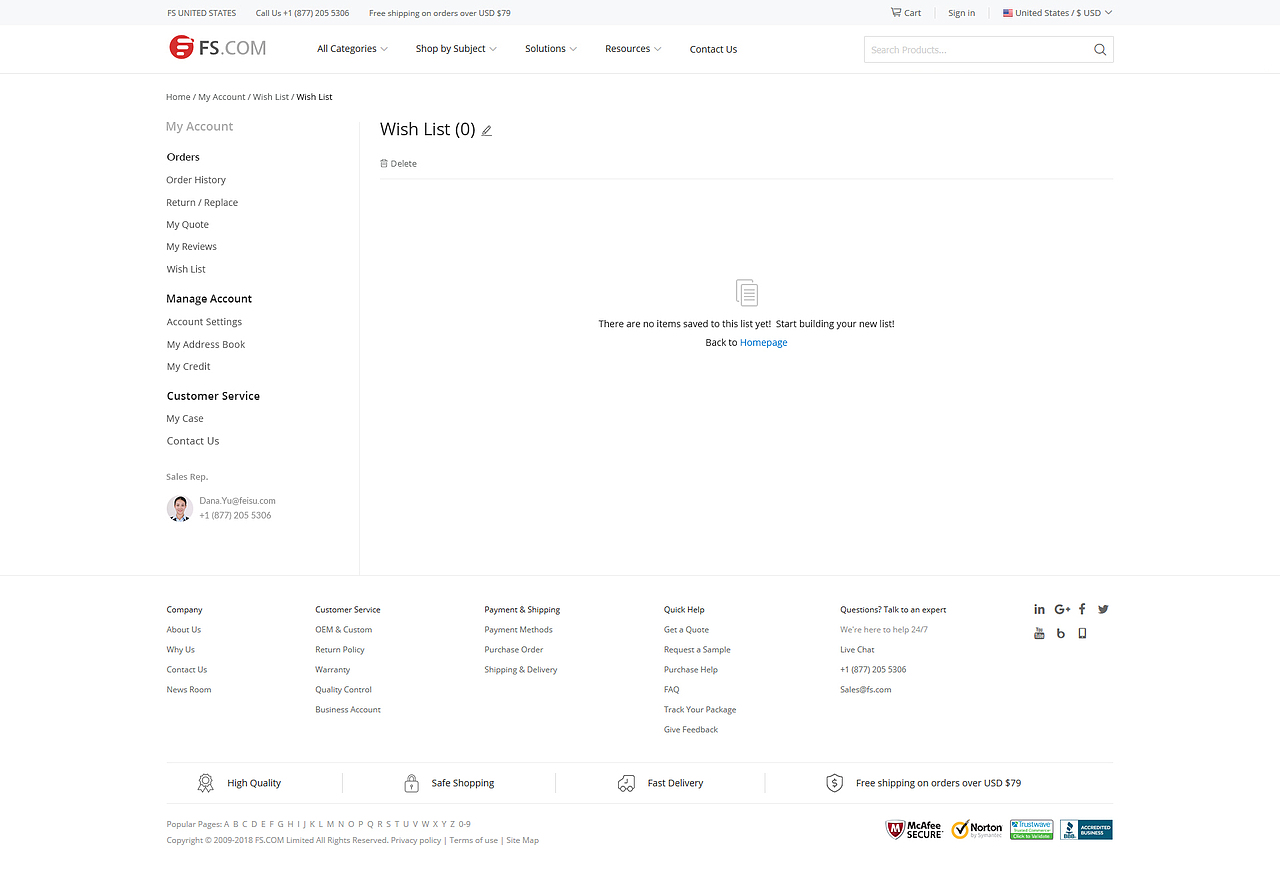This screenshot has width=1280, height=873.
Task: Open Why Us footer link
Action: (181, 650)
